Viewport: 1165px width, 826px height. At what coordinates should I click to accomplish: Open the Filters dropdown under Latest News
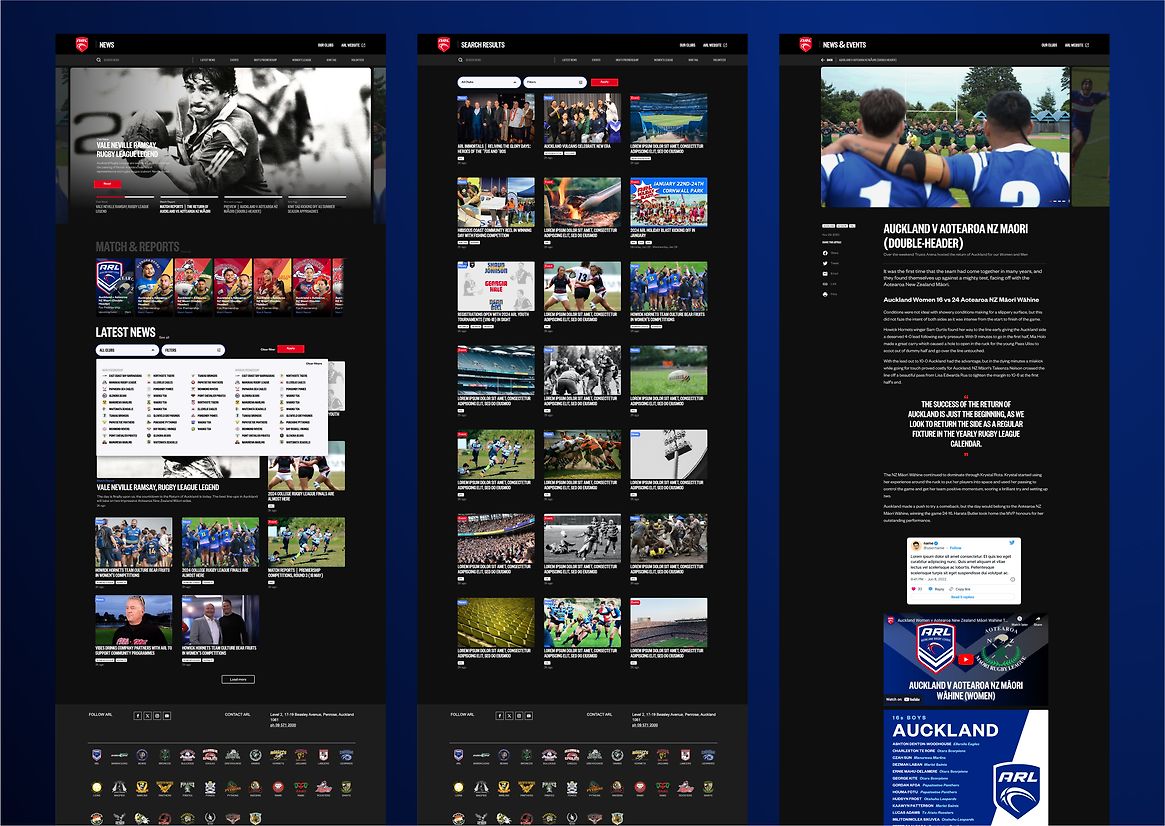[193, 350]
